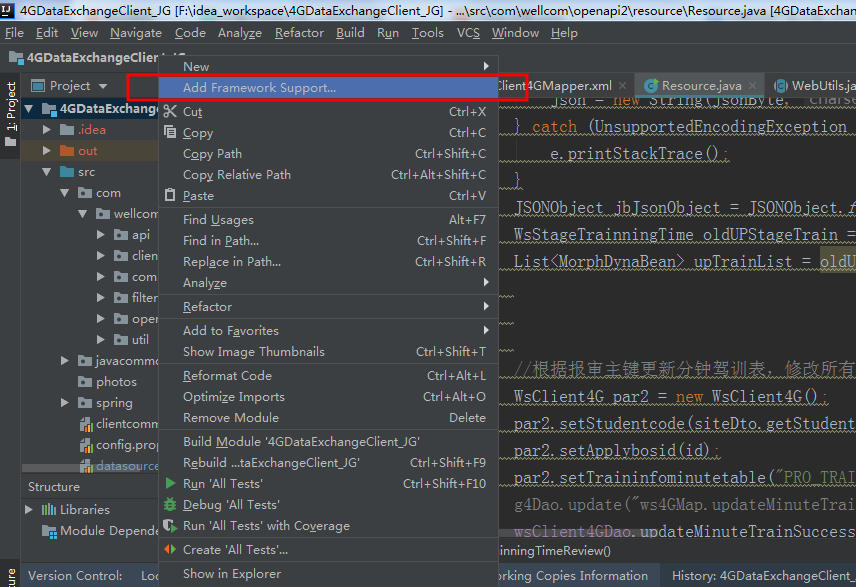Click the 4GDataExchange module folder icon in tree

pos(50,109)
